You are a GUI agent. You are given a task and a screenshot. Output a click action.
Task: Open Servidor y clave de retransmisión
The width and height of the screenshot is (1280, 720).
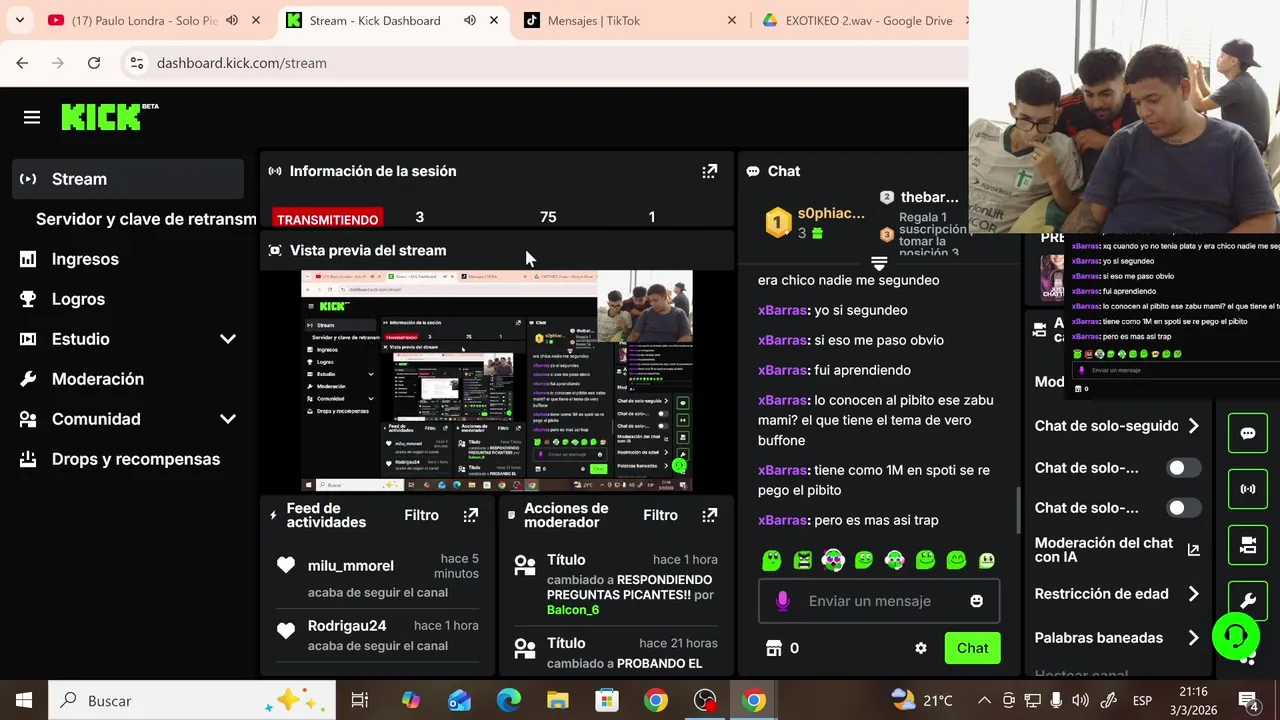(146, 219)
